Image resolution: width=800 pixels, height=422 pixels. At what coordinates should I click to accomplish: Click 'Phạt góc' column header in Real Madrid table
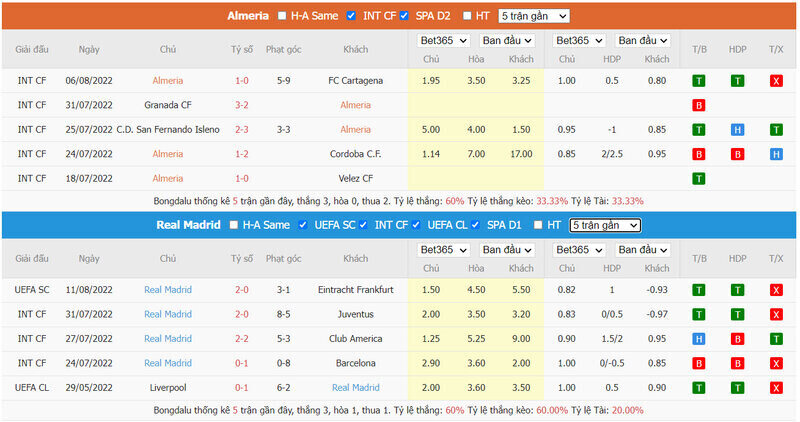click(x=284, y=259)
